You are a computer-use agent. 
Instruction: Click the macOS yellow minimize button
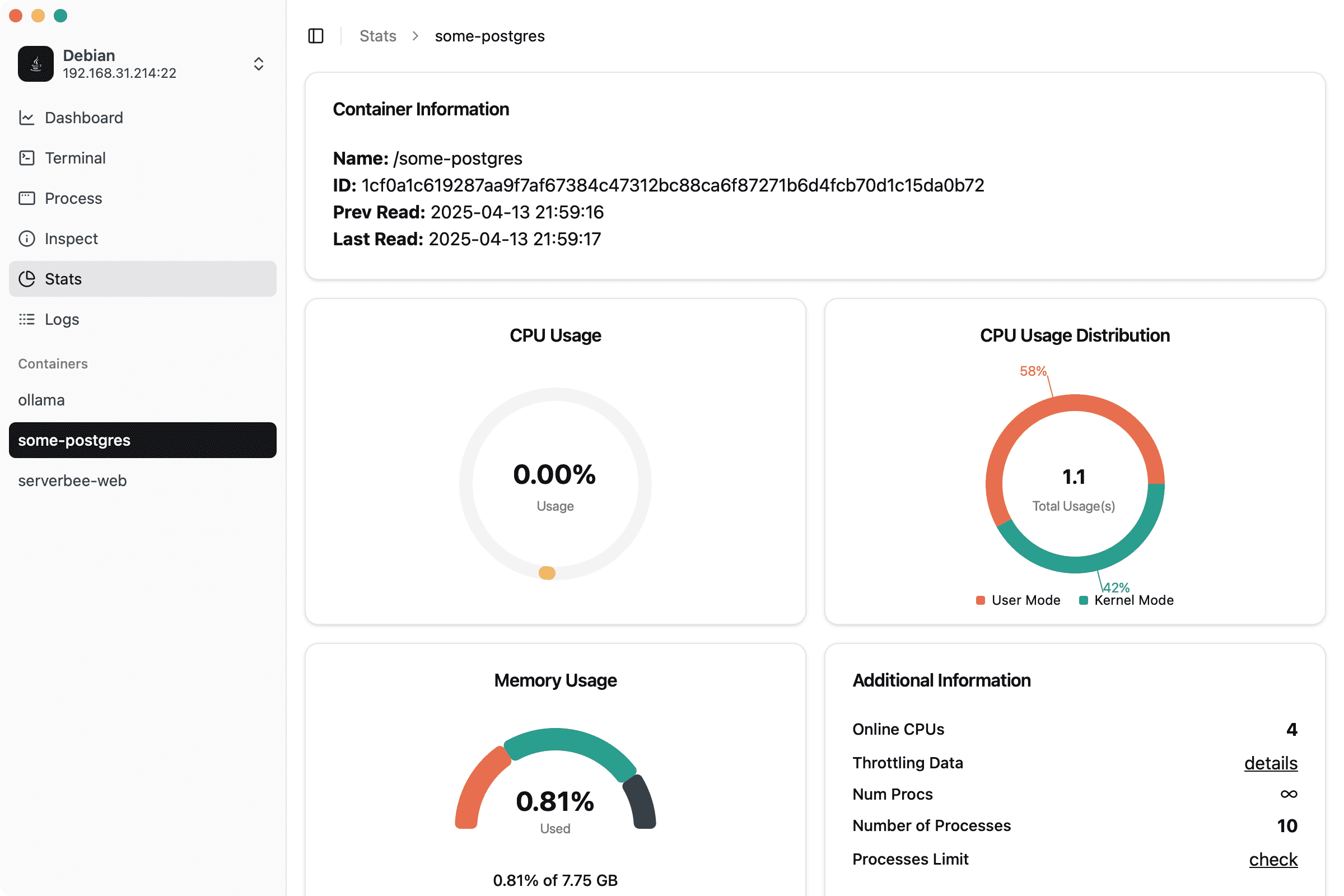38,16
